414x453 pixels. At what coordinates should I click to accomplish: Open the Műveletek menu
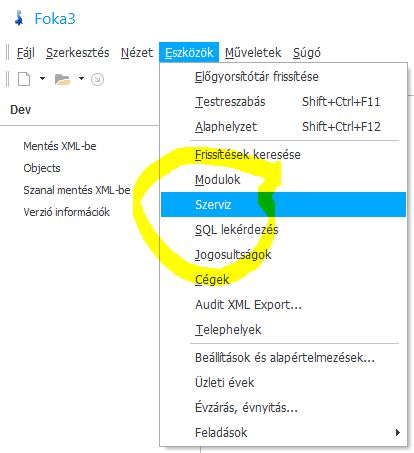pos(253,53)
